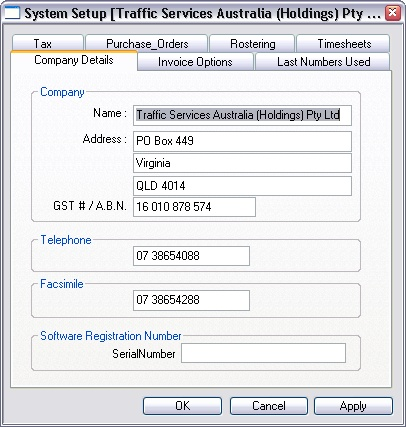Click the empty SerialNumber field
The width and height of the screenshot is (406, 427).
pyautogui.click(x=263, y=353)
